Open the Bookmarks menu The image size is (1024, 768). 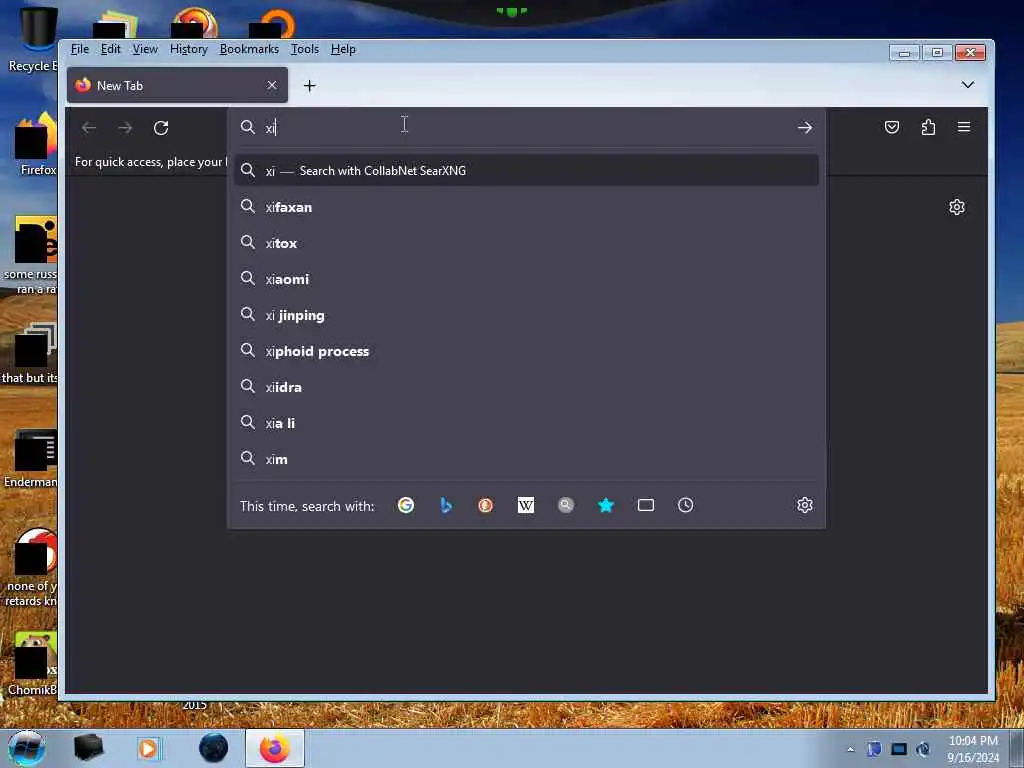[249, 50]
